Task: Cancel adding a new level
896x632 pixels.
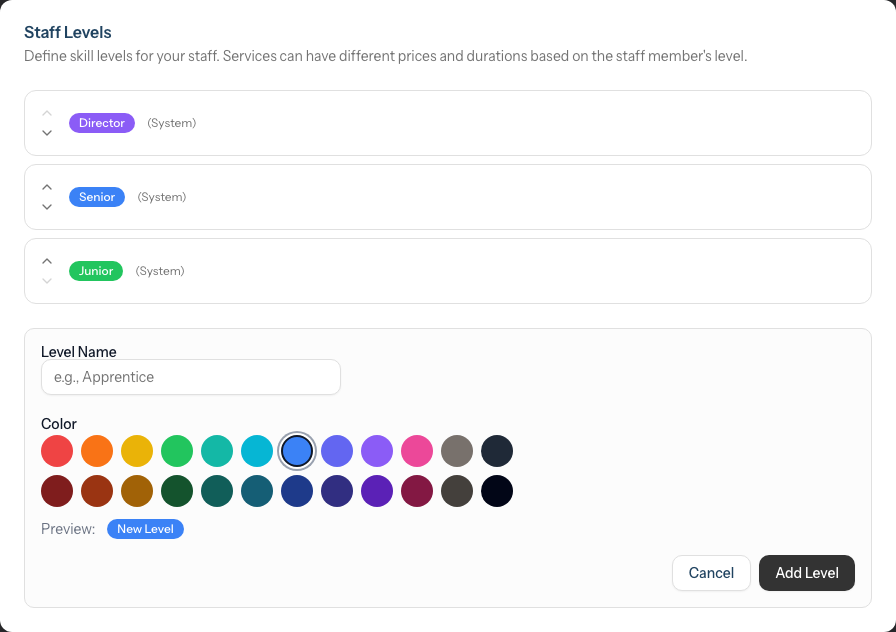Action: coord(711,573)
